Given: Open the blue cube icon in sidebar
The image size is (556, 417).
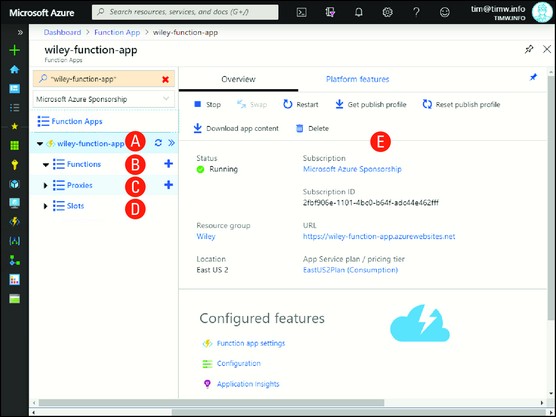Looking at the screenshot, I should coord(15,184).
